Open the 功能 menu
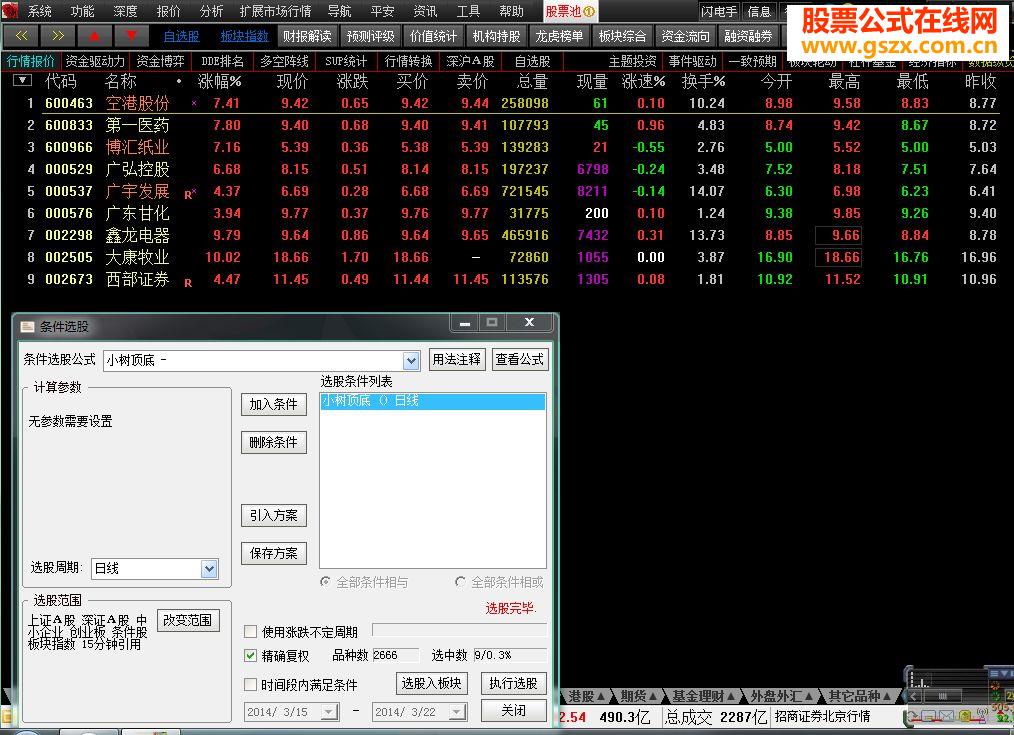The height and width of the screenshot is (735, 1014). point(82,11)
